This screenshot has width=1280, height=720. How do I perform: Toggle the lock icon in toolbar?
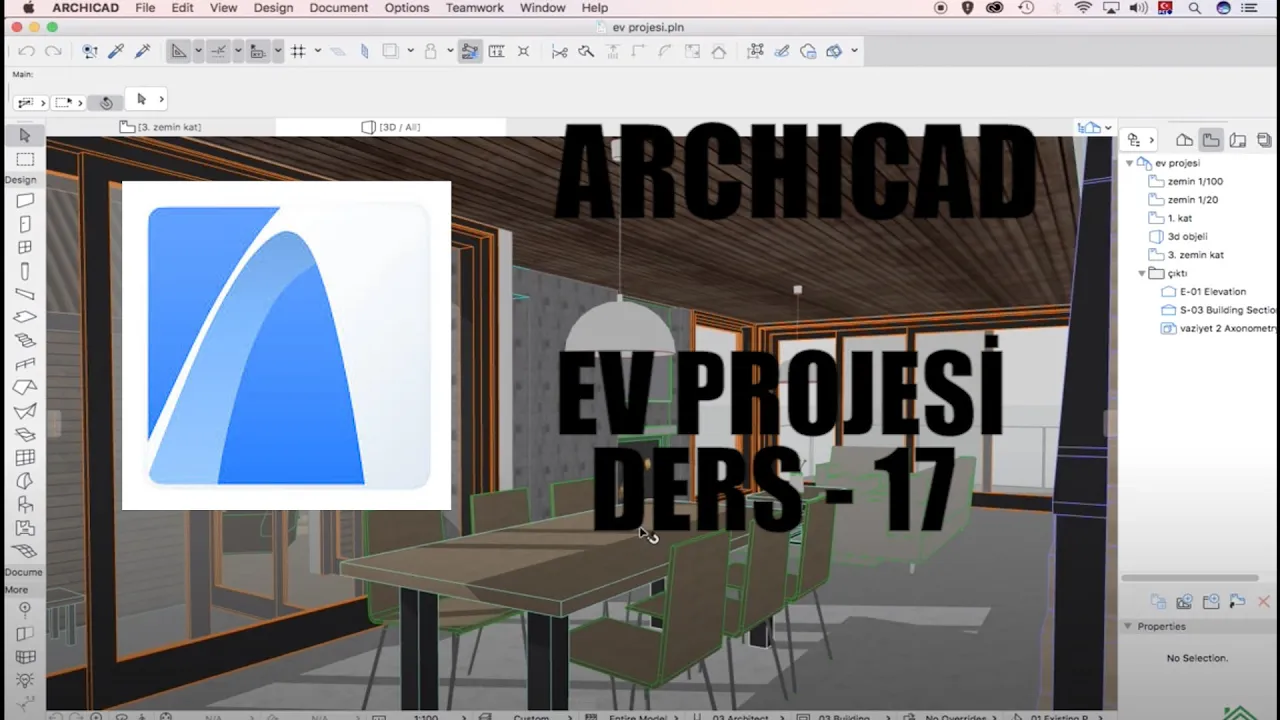pos(431,51)
